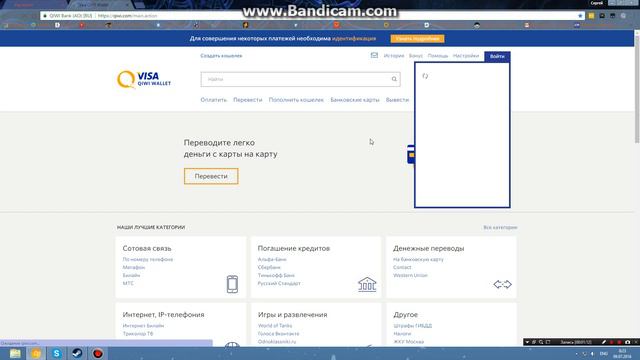This screenshot has height=360, width=640.
Task: Click the orange browser icon in taskbar
Action: [36, 353]
